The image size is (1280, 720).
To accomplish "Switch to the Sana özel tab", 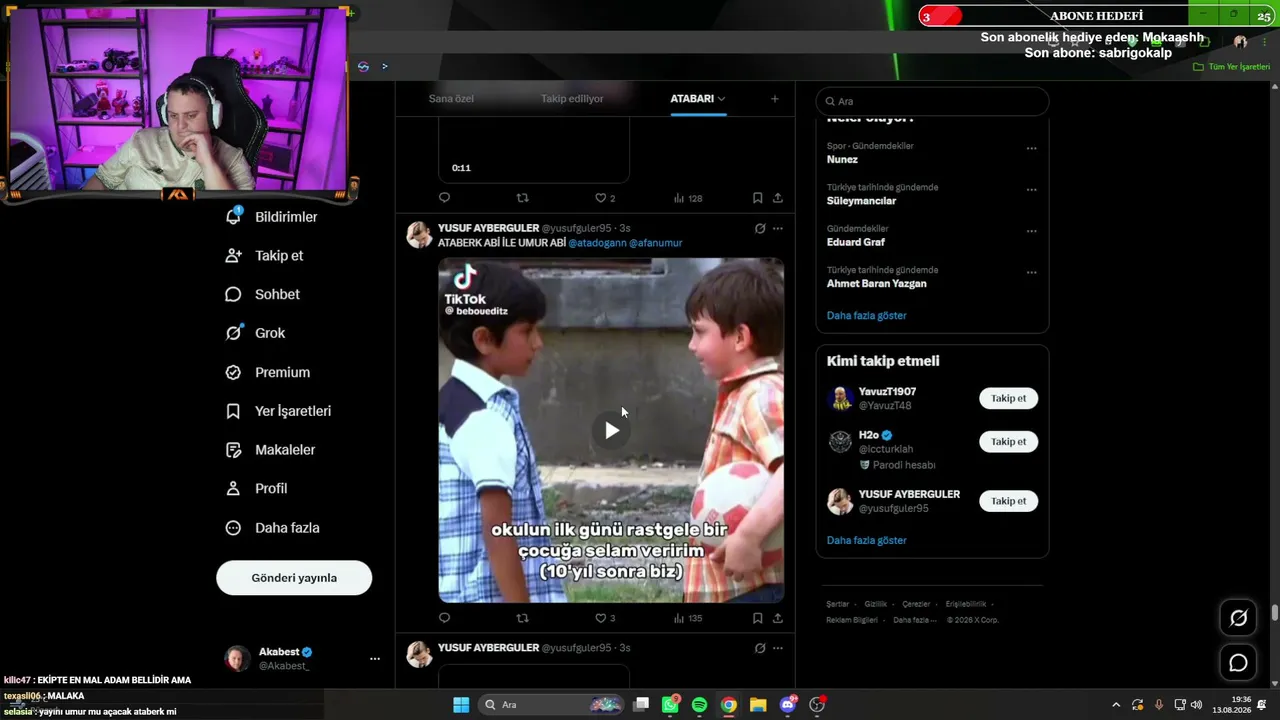I will [451, 99].
